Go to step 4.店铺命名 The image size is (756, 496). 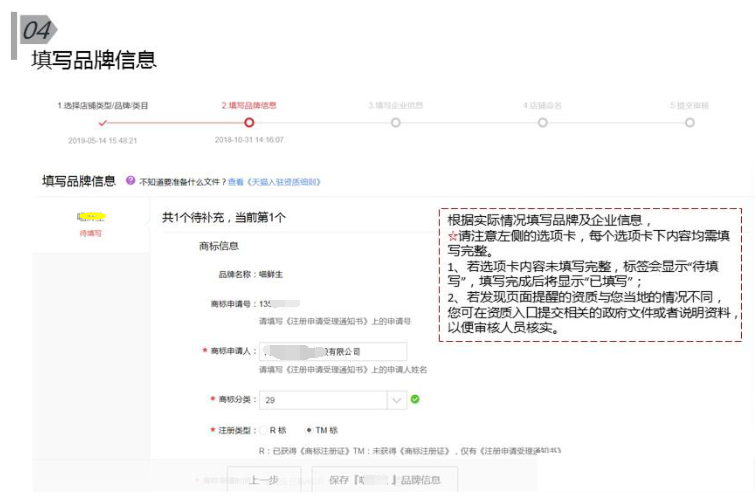542,106
